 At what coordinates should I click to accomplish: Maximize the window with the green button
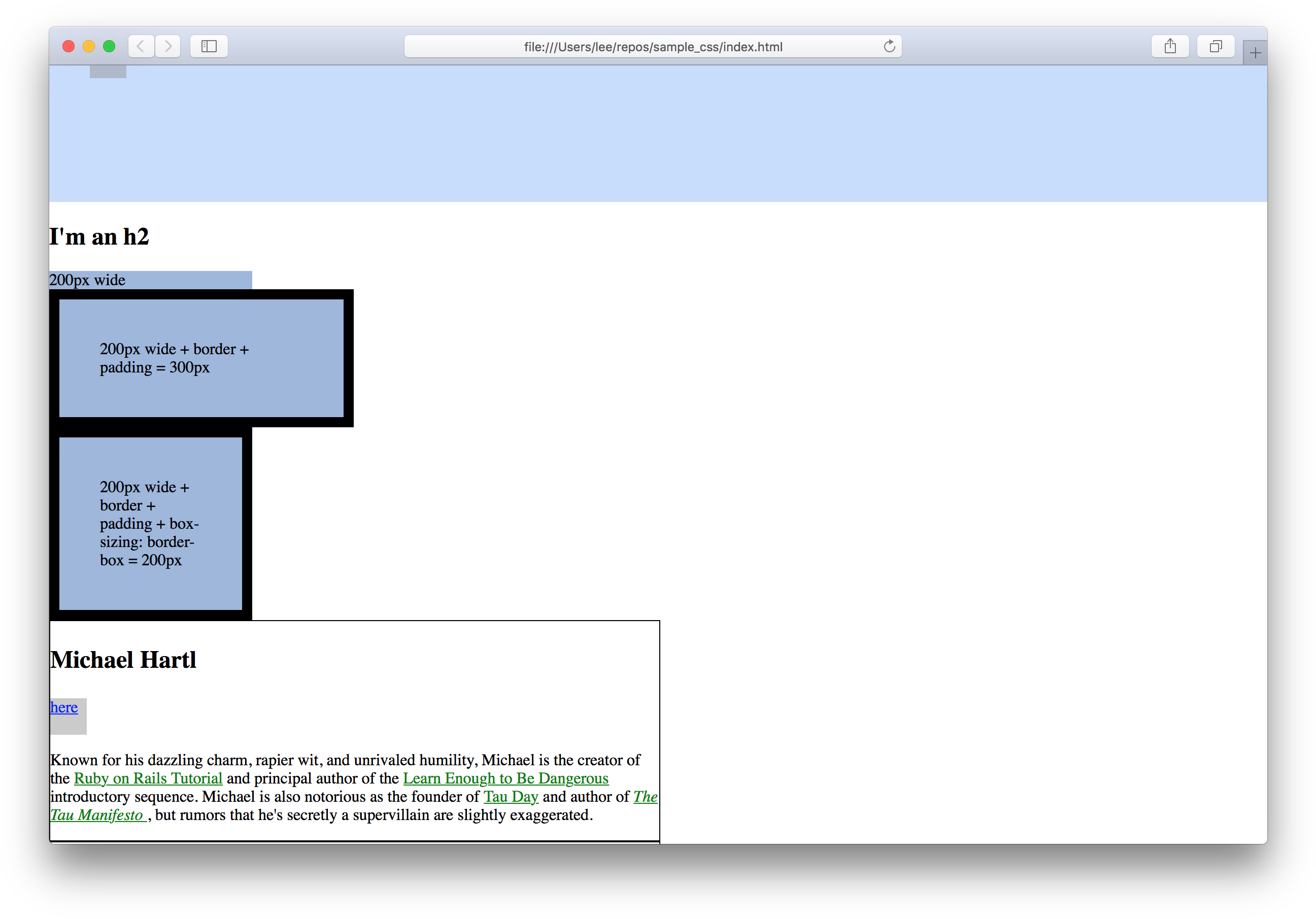(x=109, y=46)
